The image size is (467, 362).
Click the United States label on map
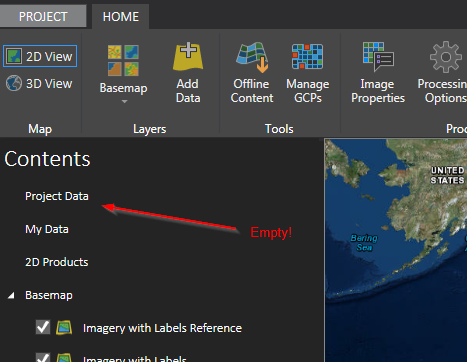(447, 175)
